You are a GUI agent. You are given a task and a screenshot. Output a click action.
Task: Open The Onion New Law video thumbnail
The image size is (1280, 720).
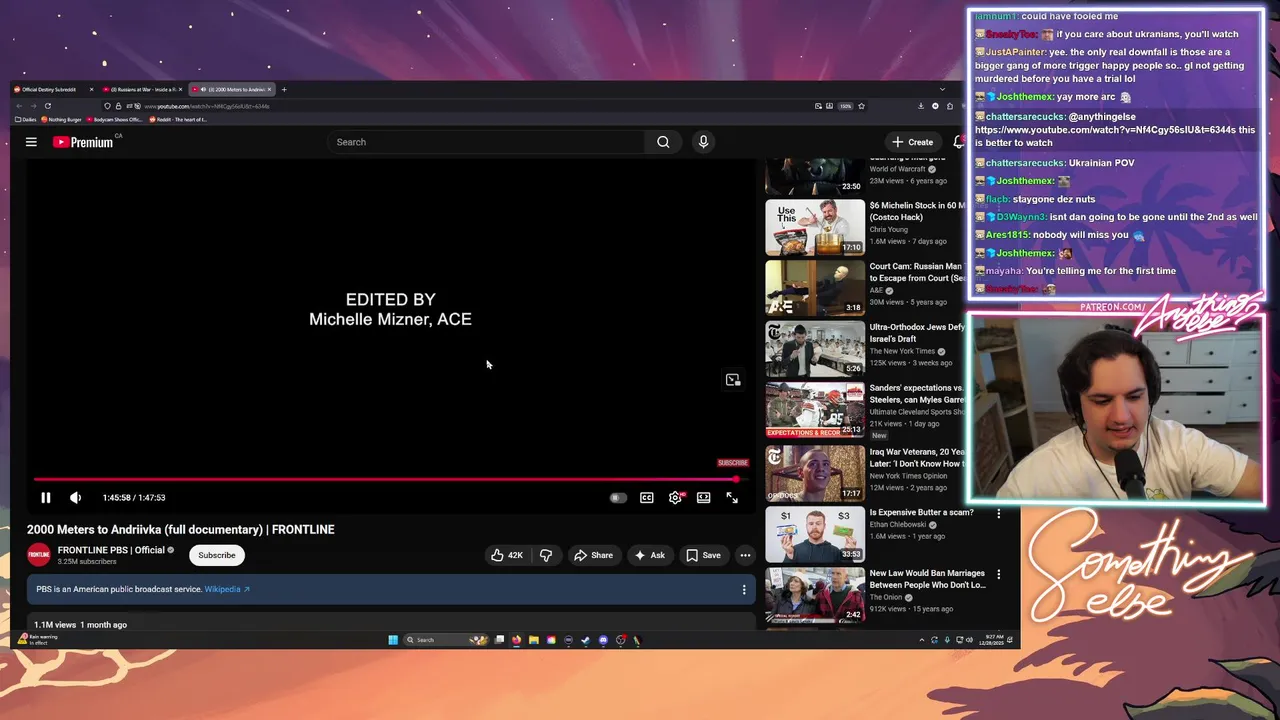(815, 595)
